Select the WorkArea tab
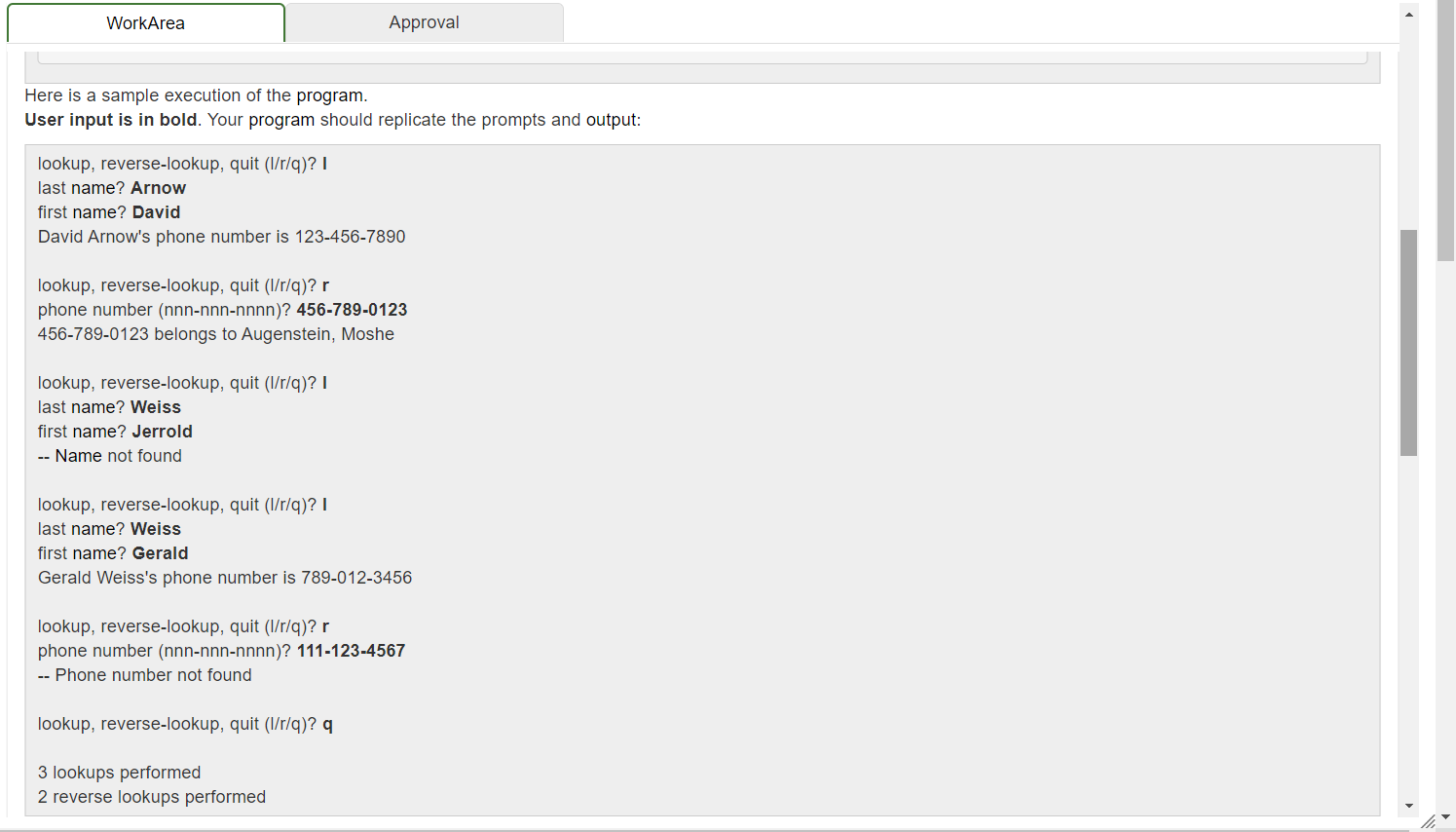1456x832 pixels. 145,22
